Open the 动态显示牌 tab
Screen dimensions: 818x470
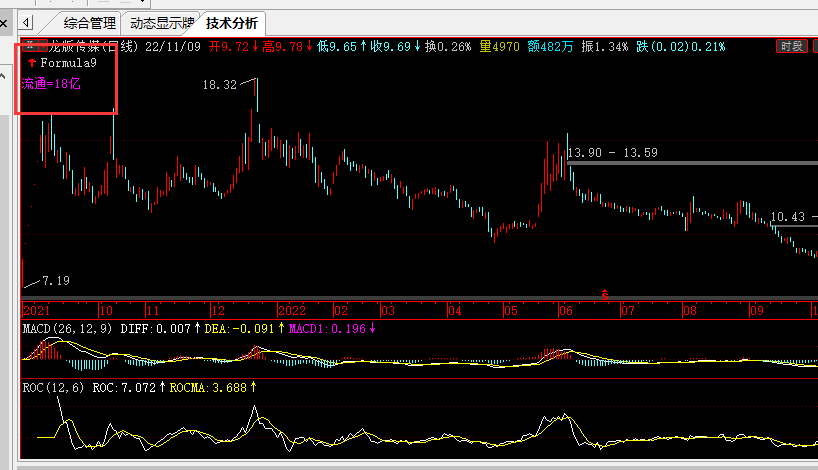point(160,23)
